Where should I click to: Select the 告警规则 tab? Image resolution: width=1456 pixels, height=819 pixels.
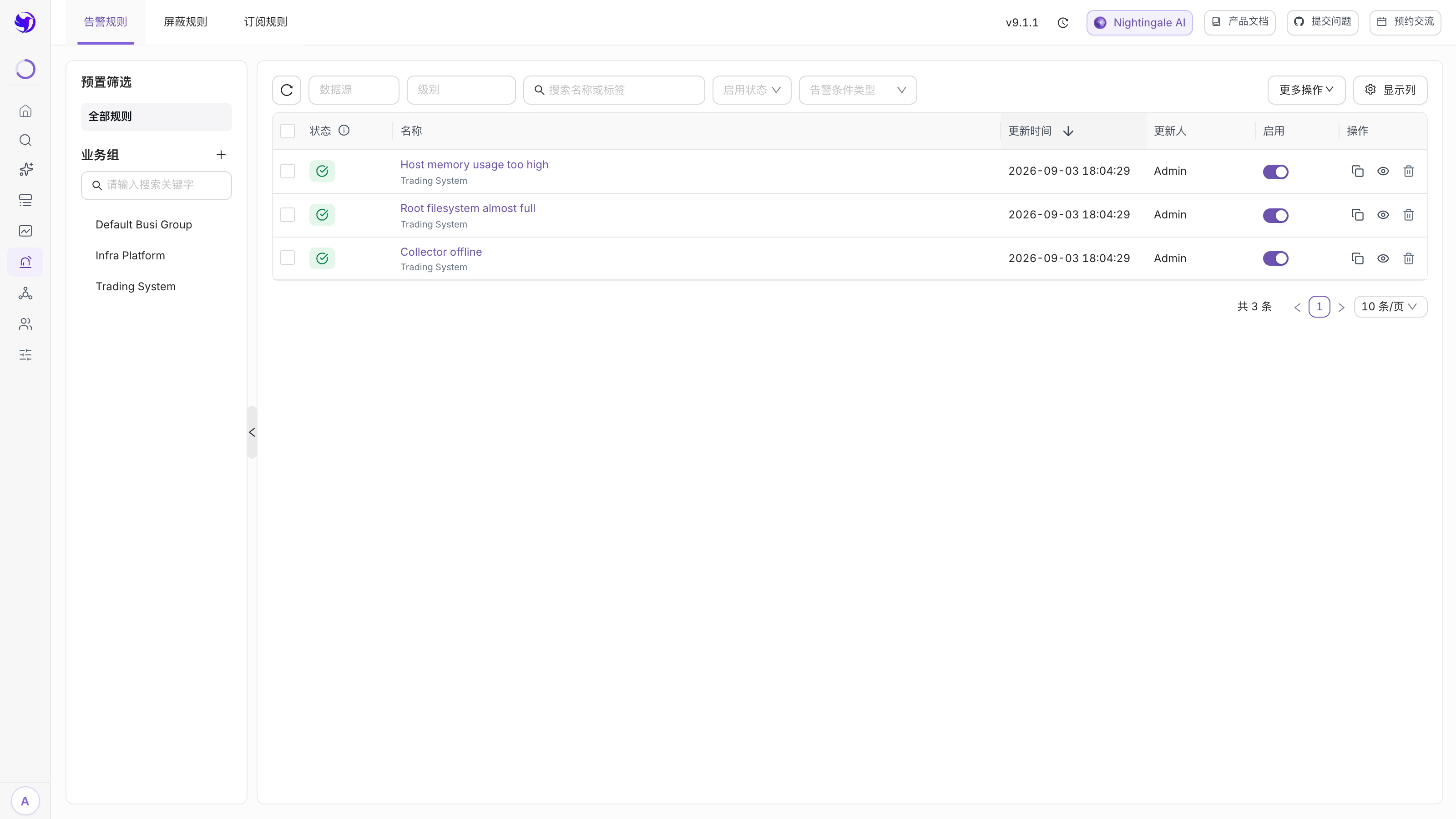pos(106,22)
